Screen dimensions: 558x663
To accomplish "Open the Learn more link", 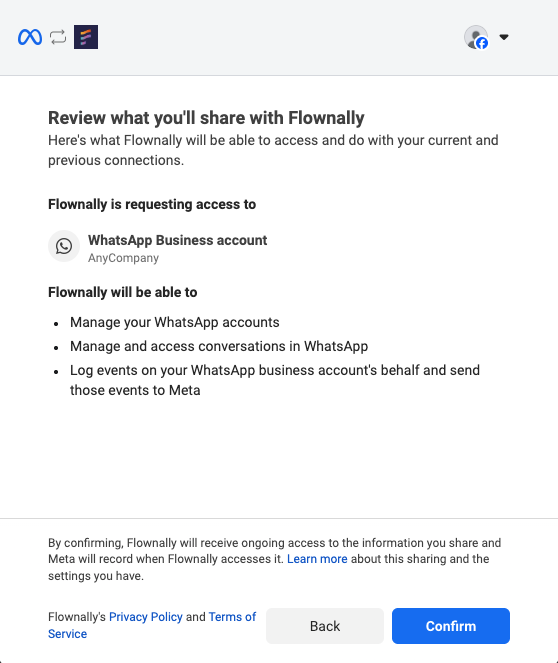I will [x=317, y=559].
